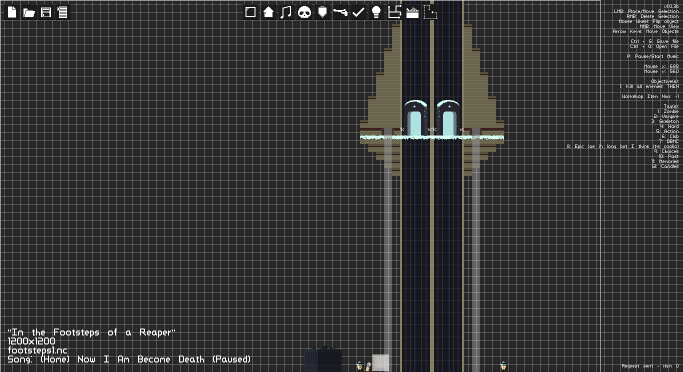
Task: Select the light bulb lighting tool
Action: point(376,12)
